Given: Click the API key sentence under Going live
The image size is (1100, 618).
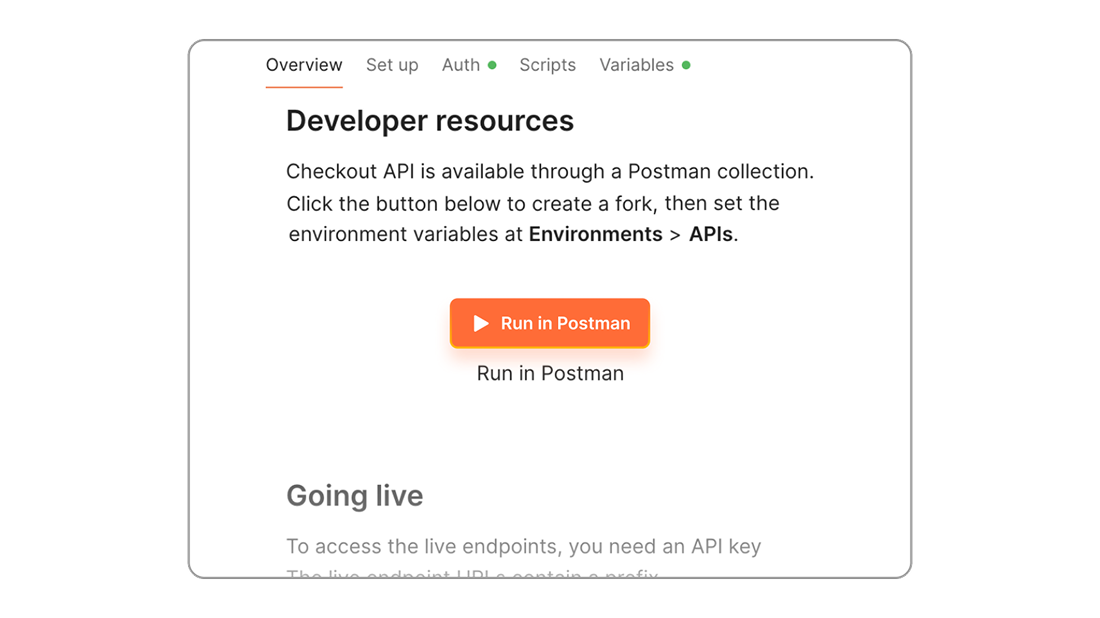Looking at the screenshot, I should pyautogui.click(x=523, y=546).
